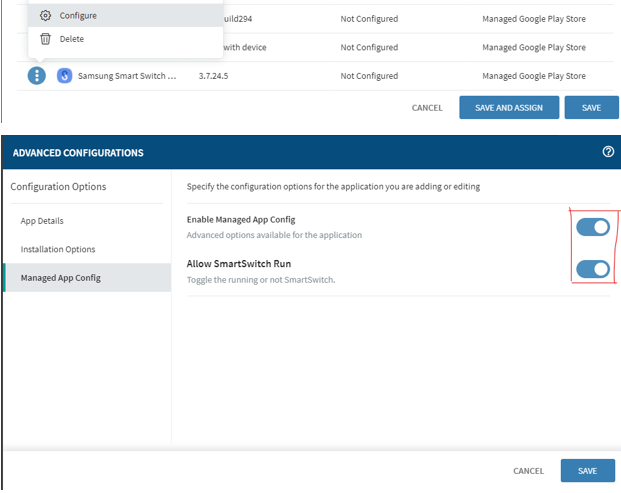Click Managed Google Play Store in Samsung row
This screenshot has width=621, height=493.
pyautogui.click(x=533, y=76)
